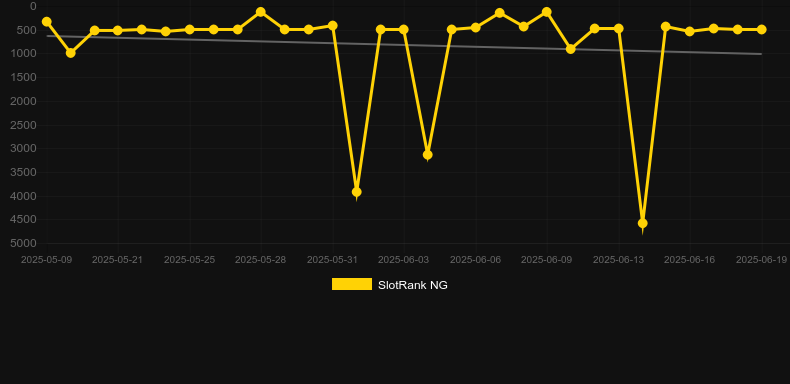Select the data point at 2025-06-06
The width and height of the screenshot is (790, 384).
(476, 27)
